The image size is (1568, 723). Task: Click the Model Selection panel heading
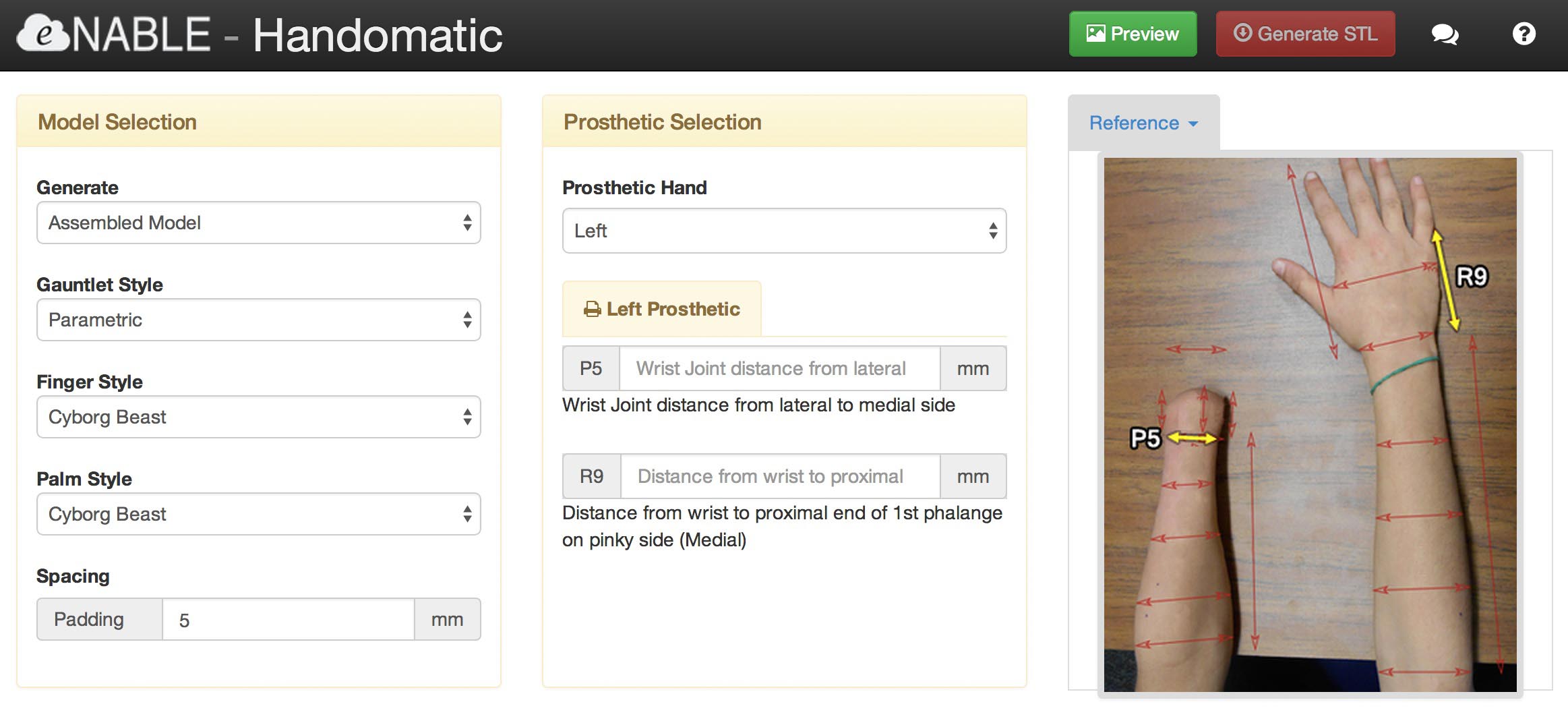(117, 122)
